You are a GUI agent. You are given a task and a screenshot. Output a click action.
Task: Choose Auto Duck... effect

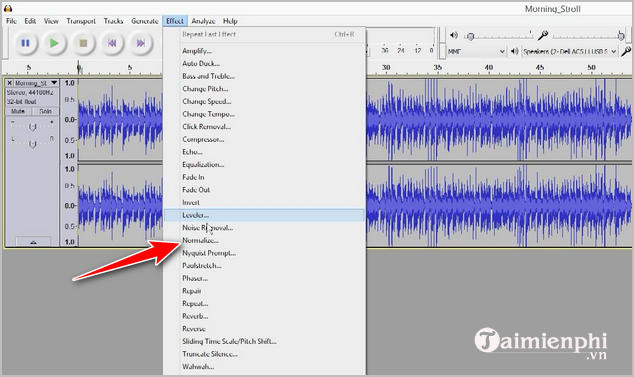[x=264, y=64]
